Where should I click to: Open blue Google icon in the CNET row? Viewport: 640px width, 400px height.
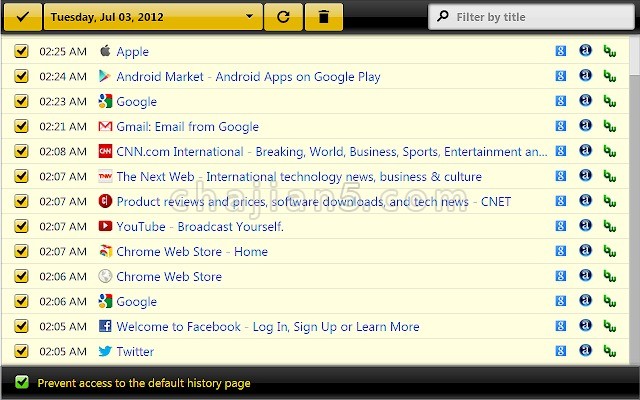(561, 201)
